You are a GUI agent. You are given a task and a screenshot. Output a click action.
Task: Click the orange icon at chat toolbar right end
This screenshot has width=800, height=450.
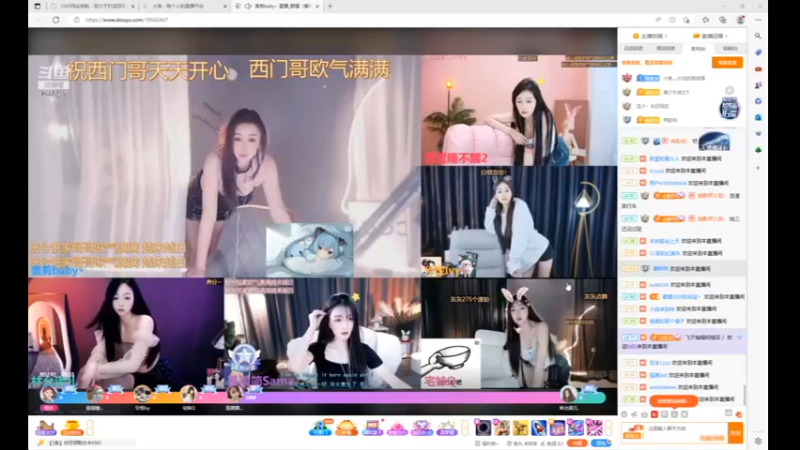738,414
